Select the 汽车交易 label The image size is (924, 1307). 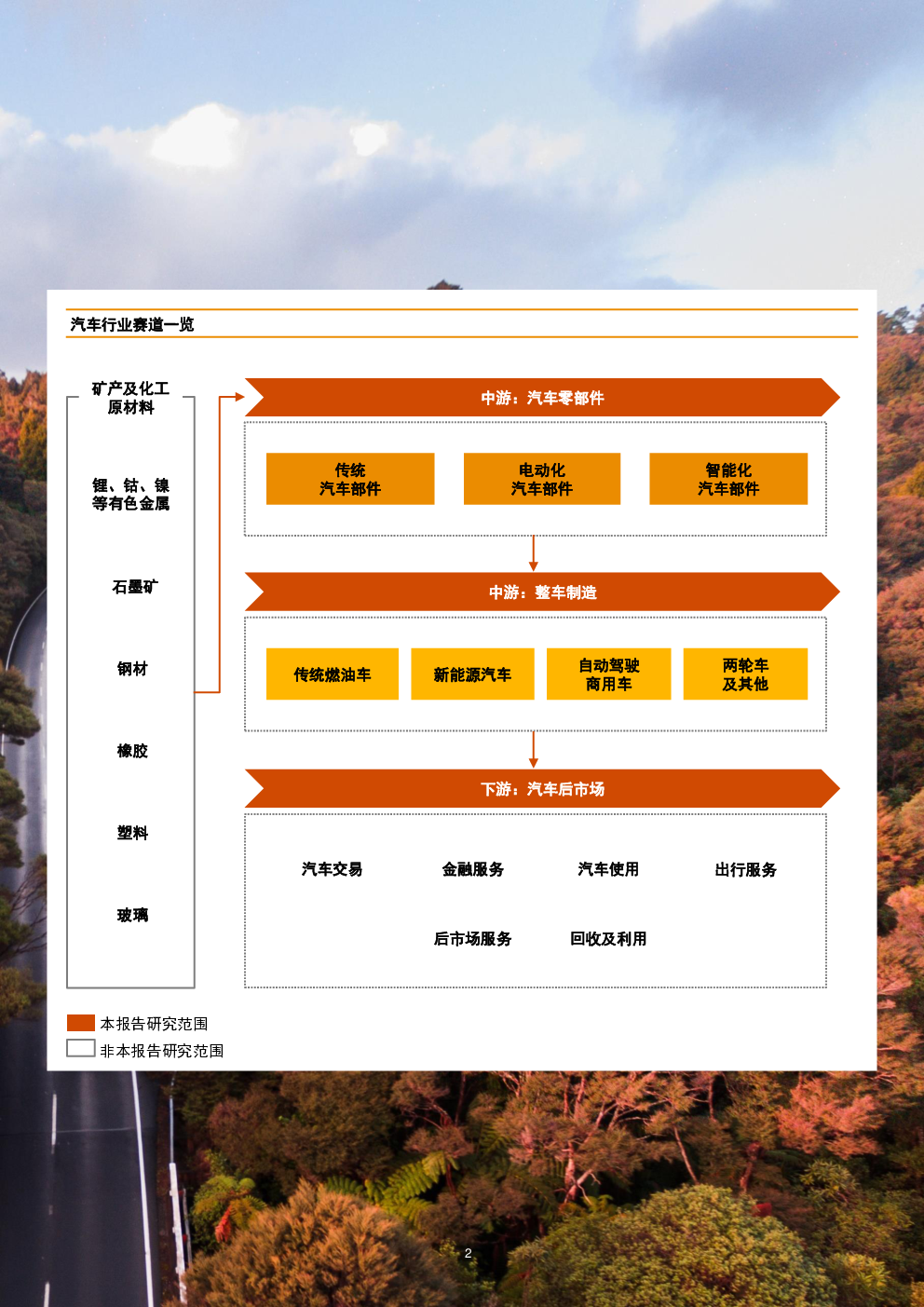click(x=332, y=869)
